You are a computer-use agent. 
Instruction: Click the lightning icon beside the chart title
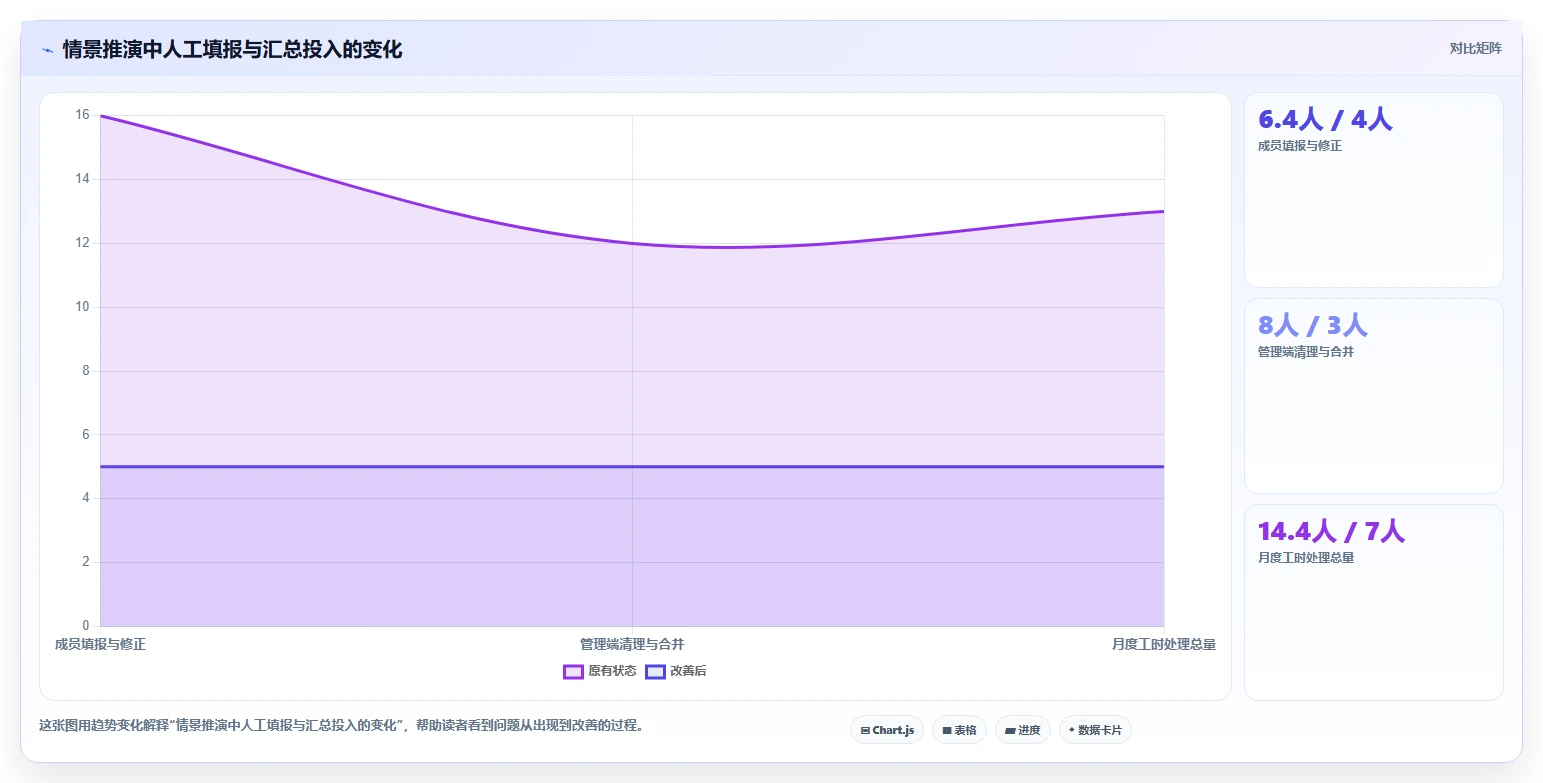(x=47, y=49)
